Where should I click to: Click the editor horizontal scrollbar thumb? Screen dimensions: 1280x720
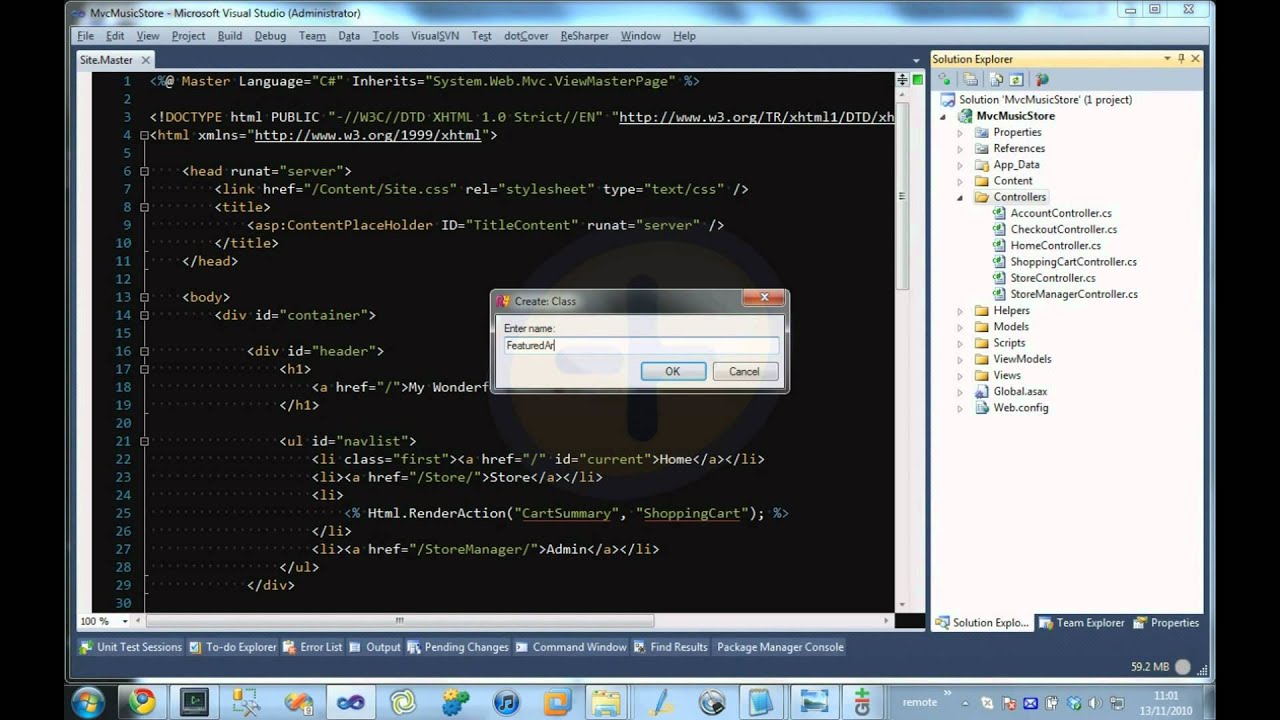click(x=399, y=621)
